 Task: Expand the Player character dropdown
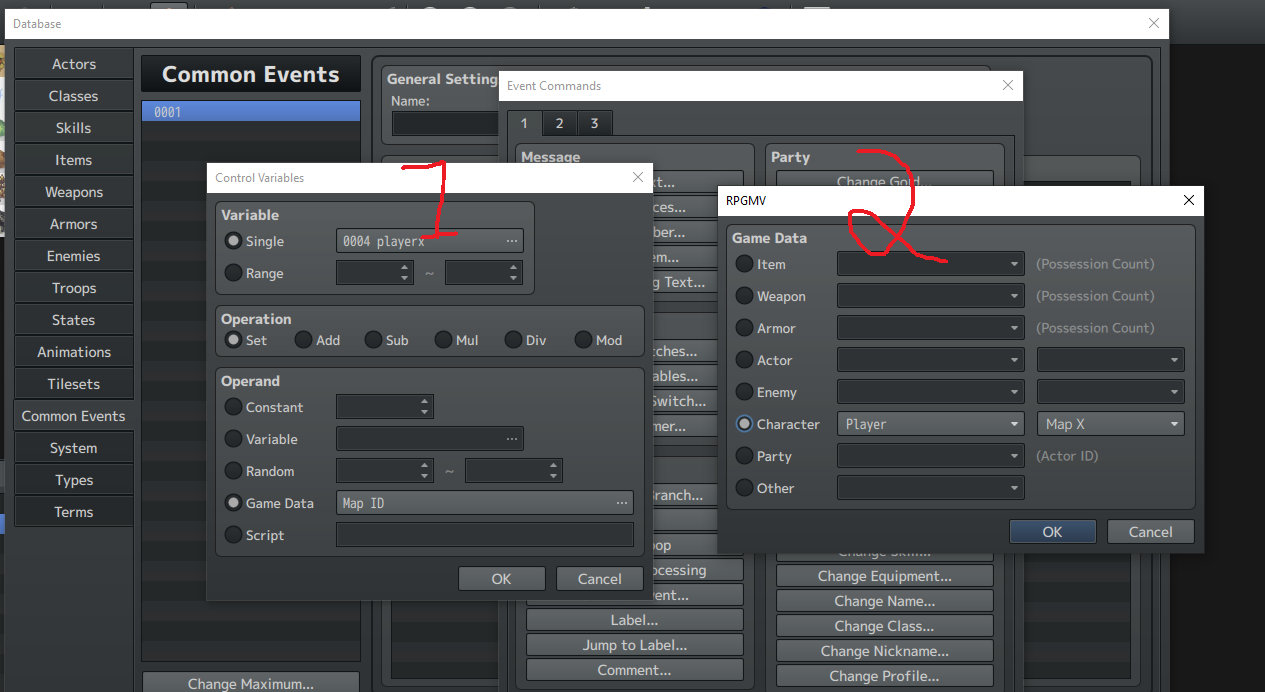tap(930, 424)
